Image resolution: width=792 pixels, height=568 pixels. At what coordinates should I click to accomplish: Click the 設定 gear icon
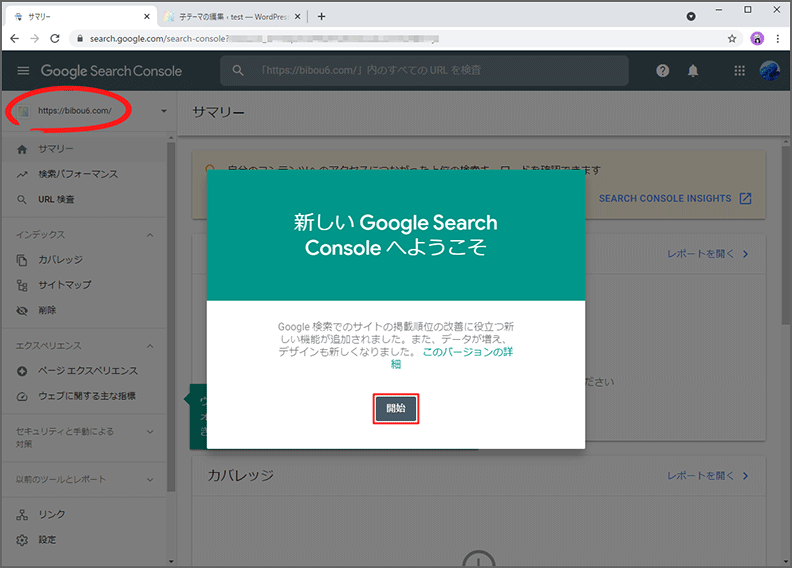(22, 540)
